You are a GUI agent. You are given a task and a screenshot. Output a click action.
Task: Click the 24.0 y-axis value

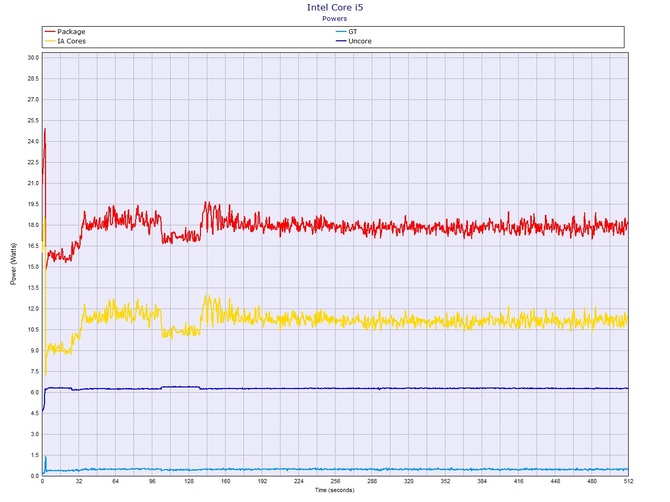click(33, 141)
